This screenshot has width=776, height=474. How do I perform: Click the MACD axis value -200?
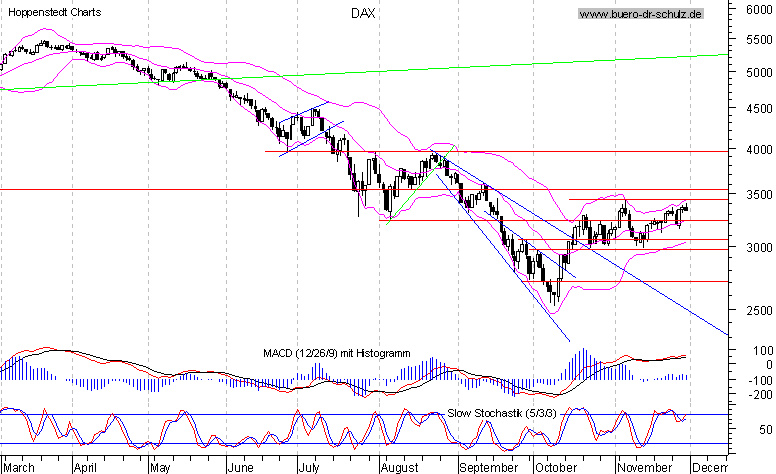pyautogui.click(x=760, y=395)
